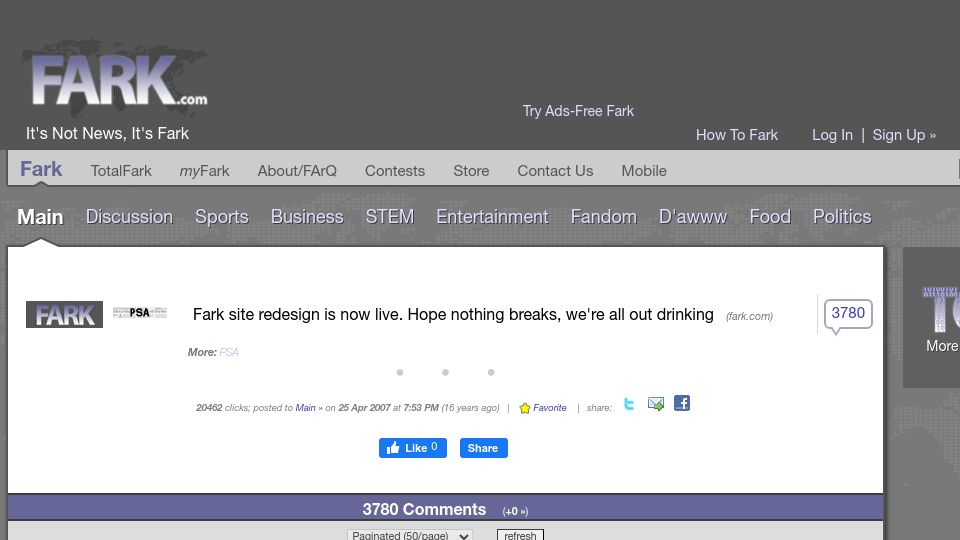Share the story on Twitter
The height and width of the screenshot is (540, 960).
click(629, 404)
